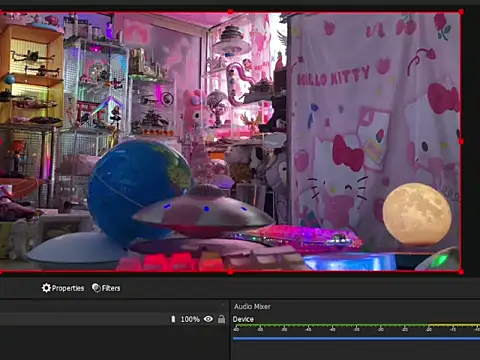Click the Filters icon
The width and height of the screenshot is (480, 360).
click(96, 288)
